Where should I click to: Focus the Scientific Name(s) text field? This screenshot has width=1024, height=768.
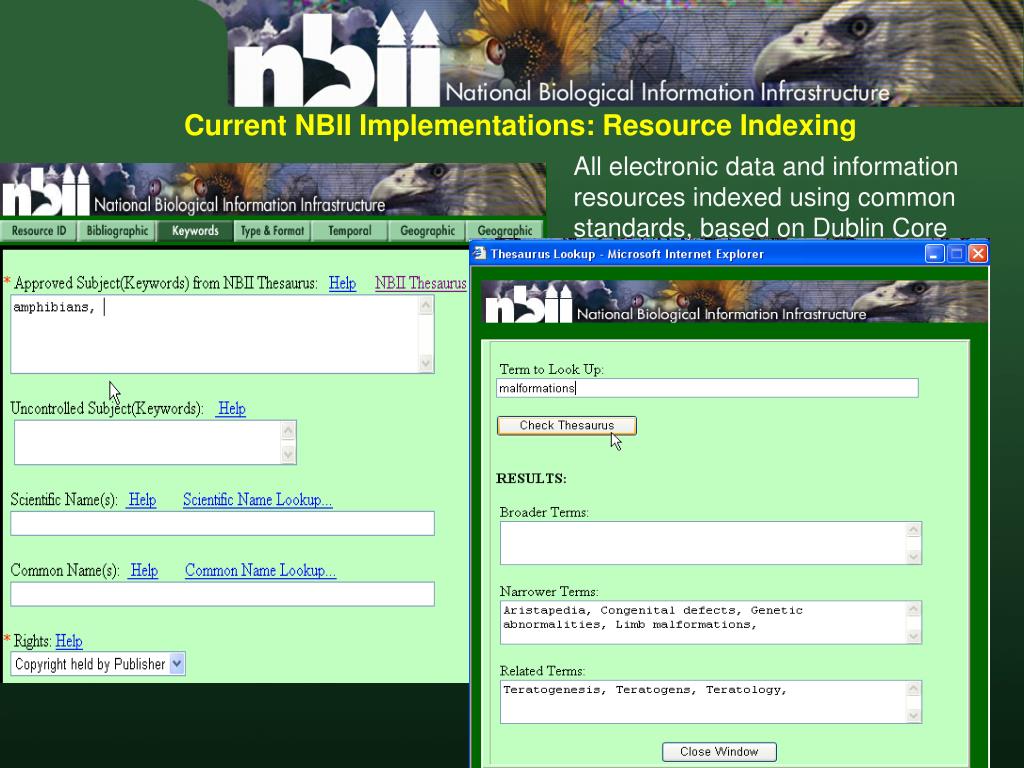pyautogui.click(x=222, y=523)
